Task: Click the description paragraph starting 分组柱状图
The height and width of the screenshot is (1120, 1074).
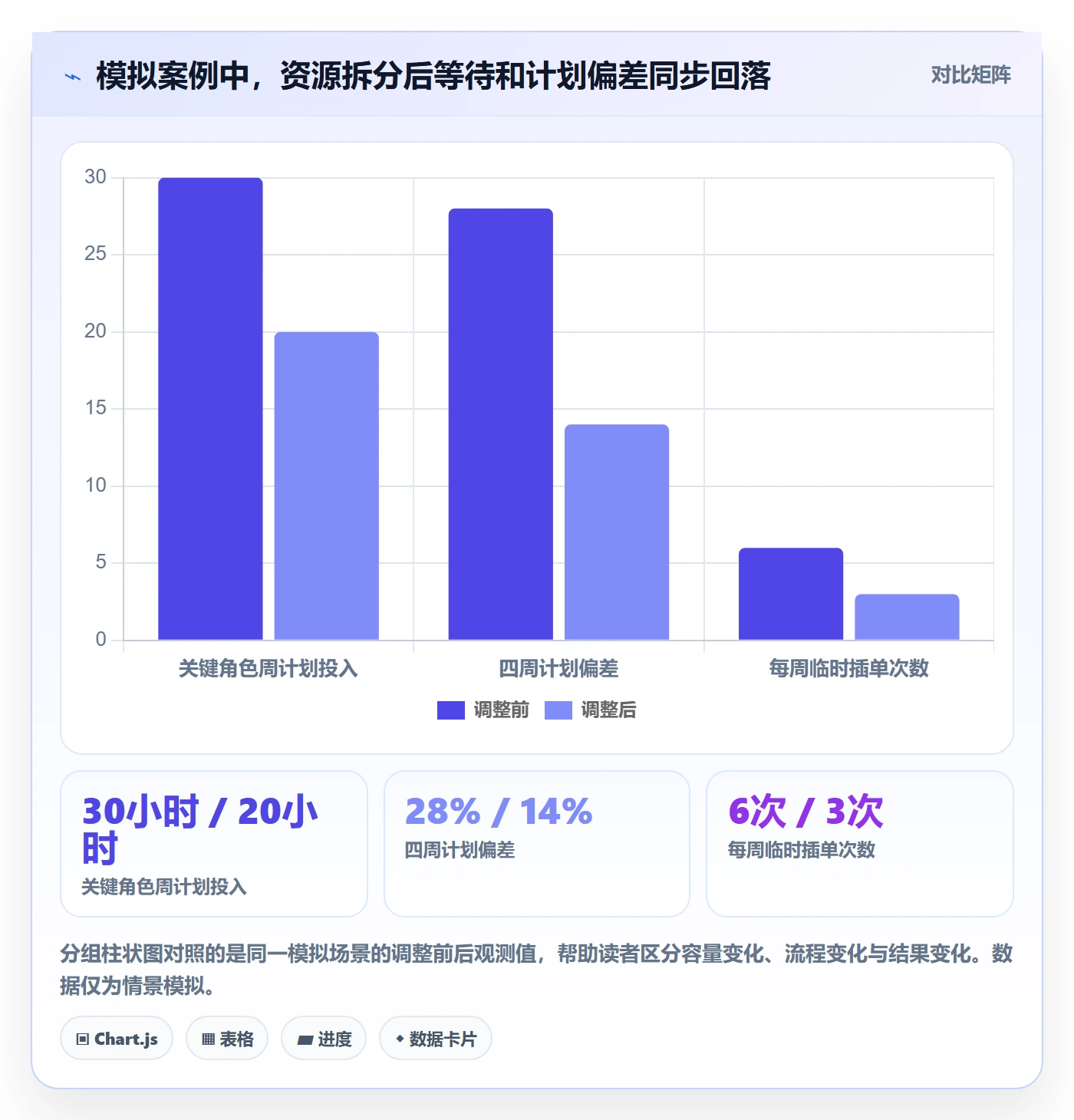Action: click(536, 970)
